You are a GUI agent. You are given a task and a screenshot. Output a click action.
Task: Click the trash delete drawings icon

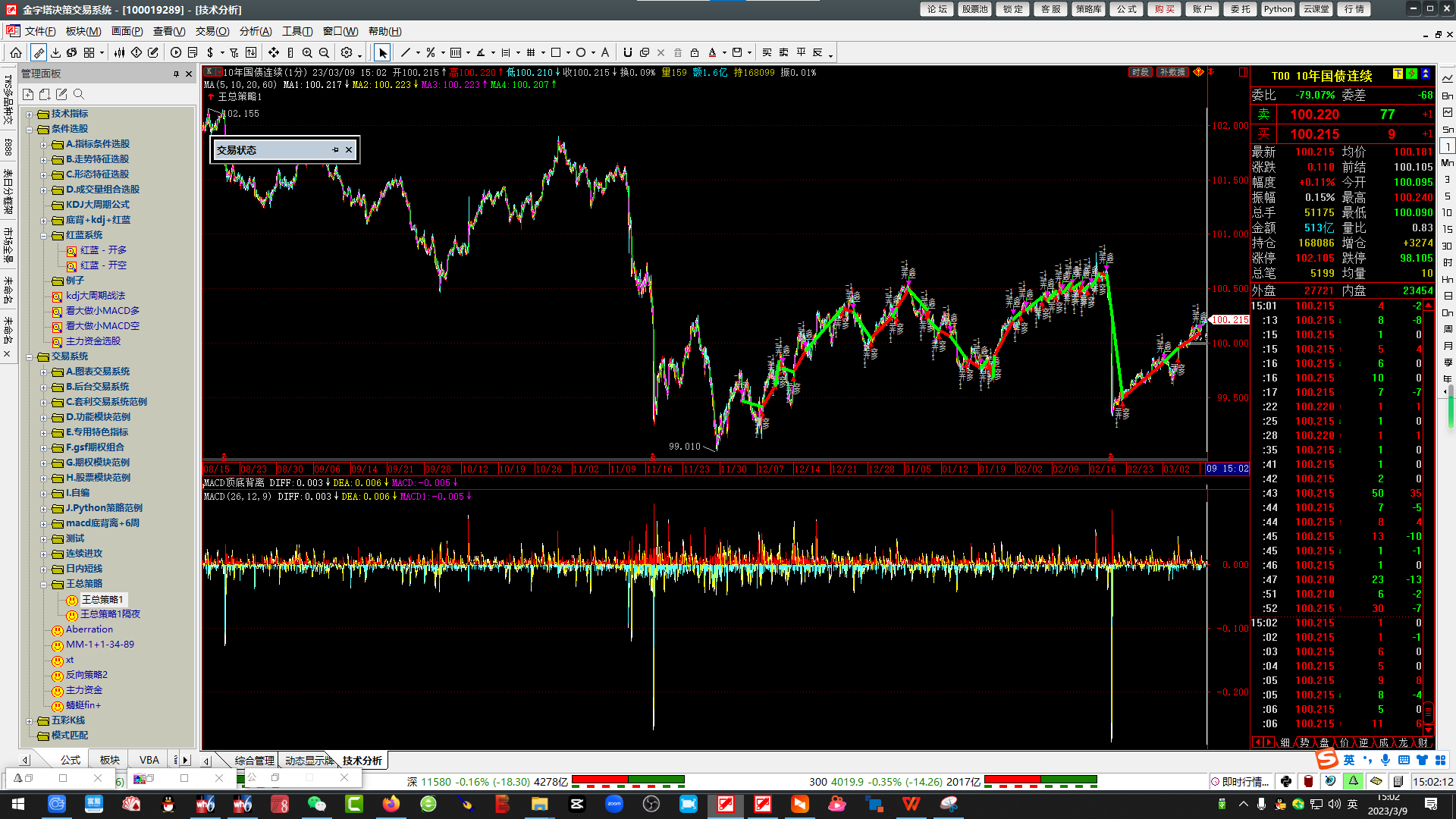tap(678, 52)
